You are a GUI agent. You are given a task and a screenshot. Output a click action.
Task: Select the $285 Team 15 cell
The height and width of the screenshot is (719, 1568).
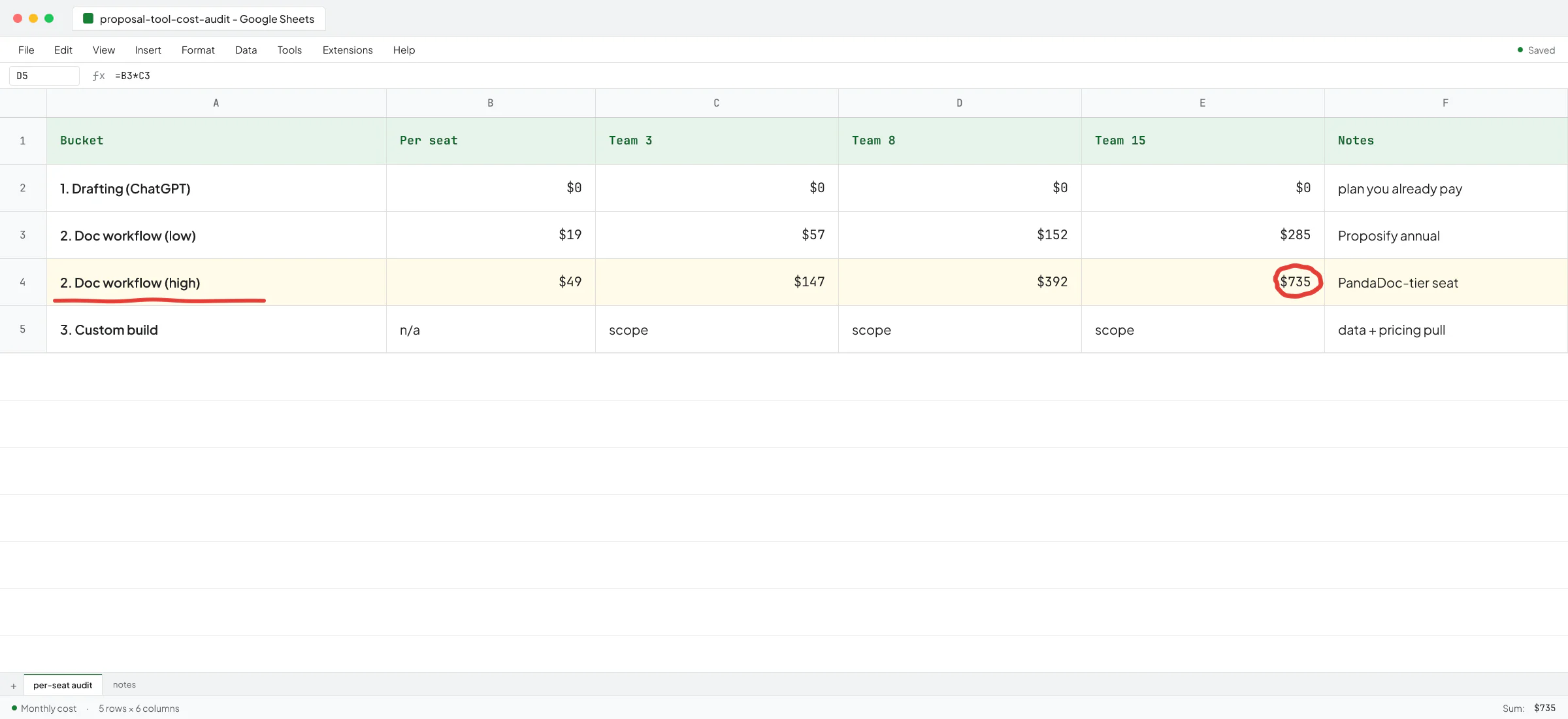pyautogui.click(x=1203, y=235)
